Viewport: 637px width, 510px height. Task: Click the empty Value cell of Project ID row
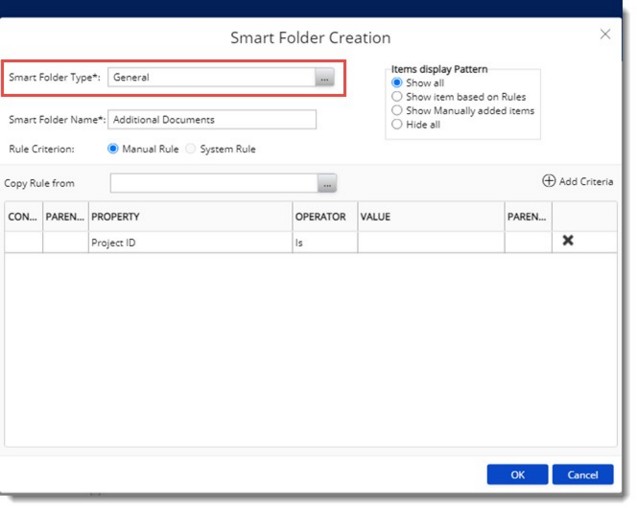point(431,243)
